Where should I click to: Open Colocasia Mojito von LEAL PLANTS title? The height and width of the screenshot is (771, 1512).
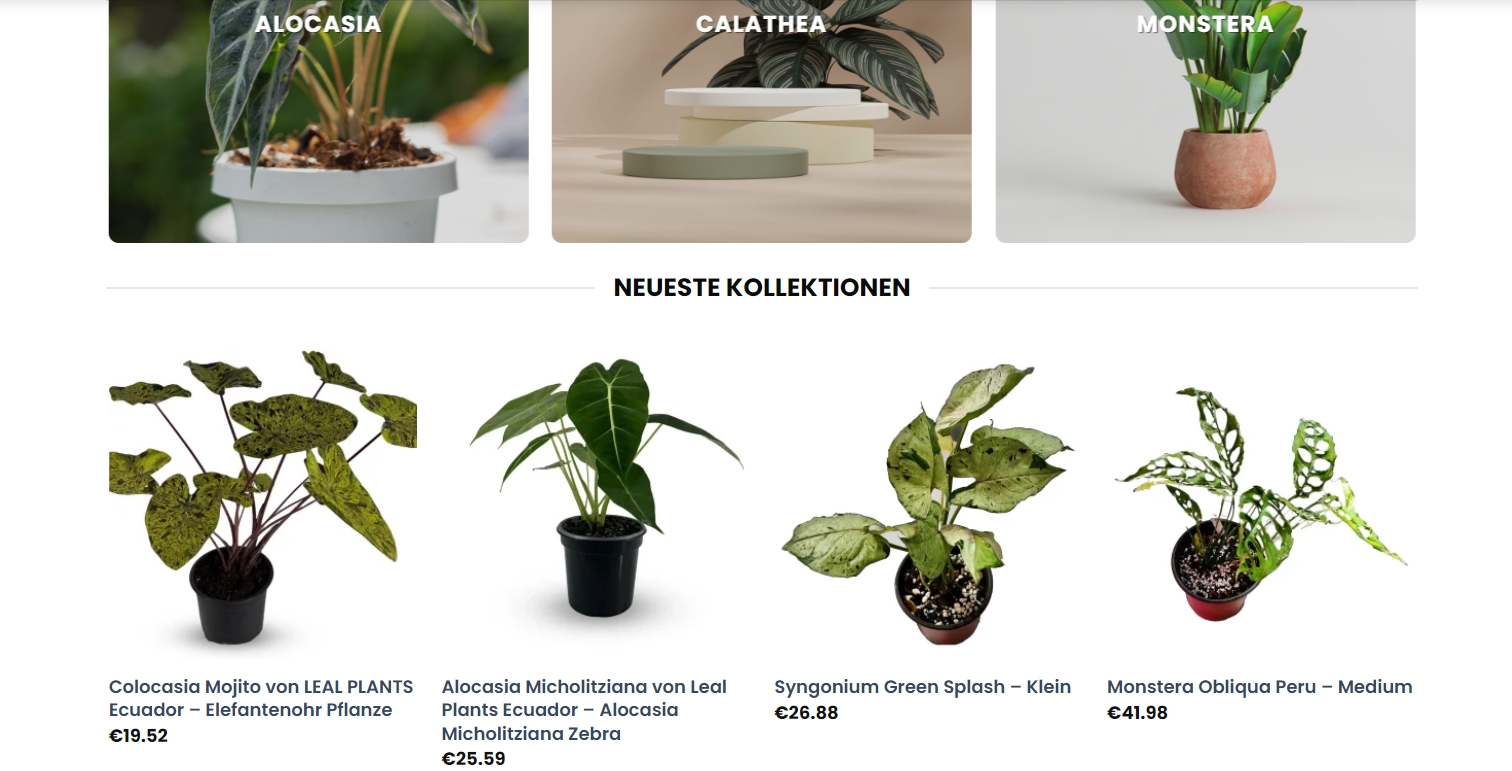pyautogui.click(x=261, y=698)
